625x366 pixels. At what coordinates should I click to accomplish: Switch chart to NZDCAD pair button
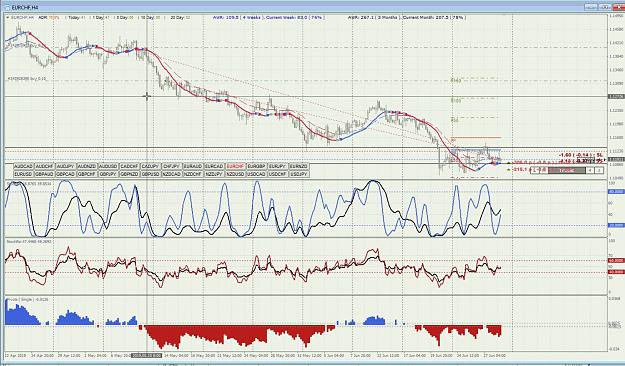pos(172,174)
